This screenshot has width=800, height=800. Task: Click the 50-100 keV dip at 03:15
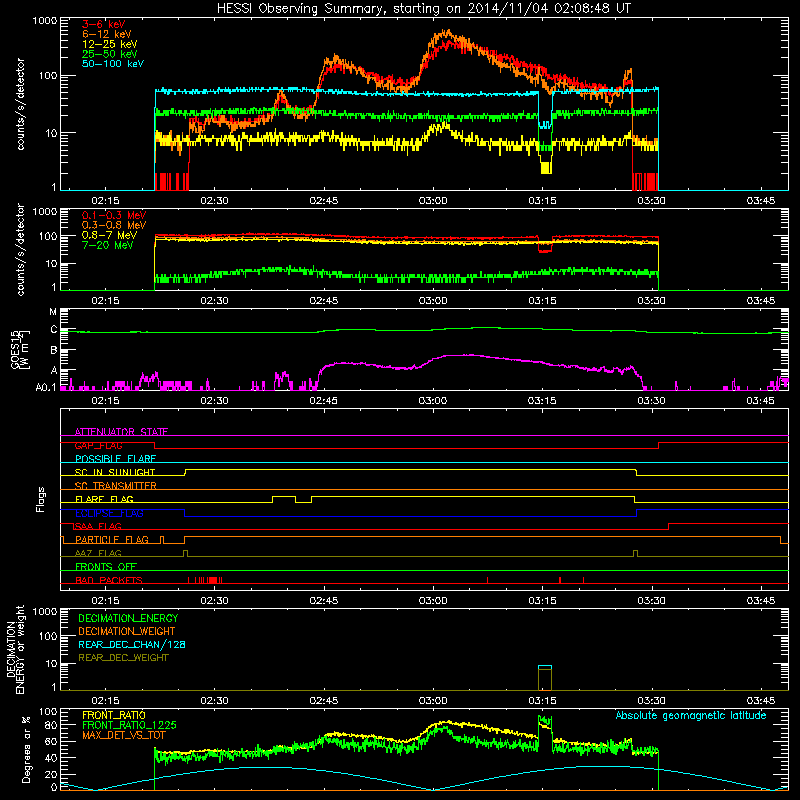pos(545,124)
